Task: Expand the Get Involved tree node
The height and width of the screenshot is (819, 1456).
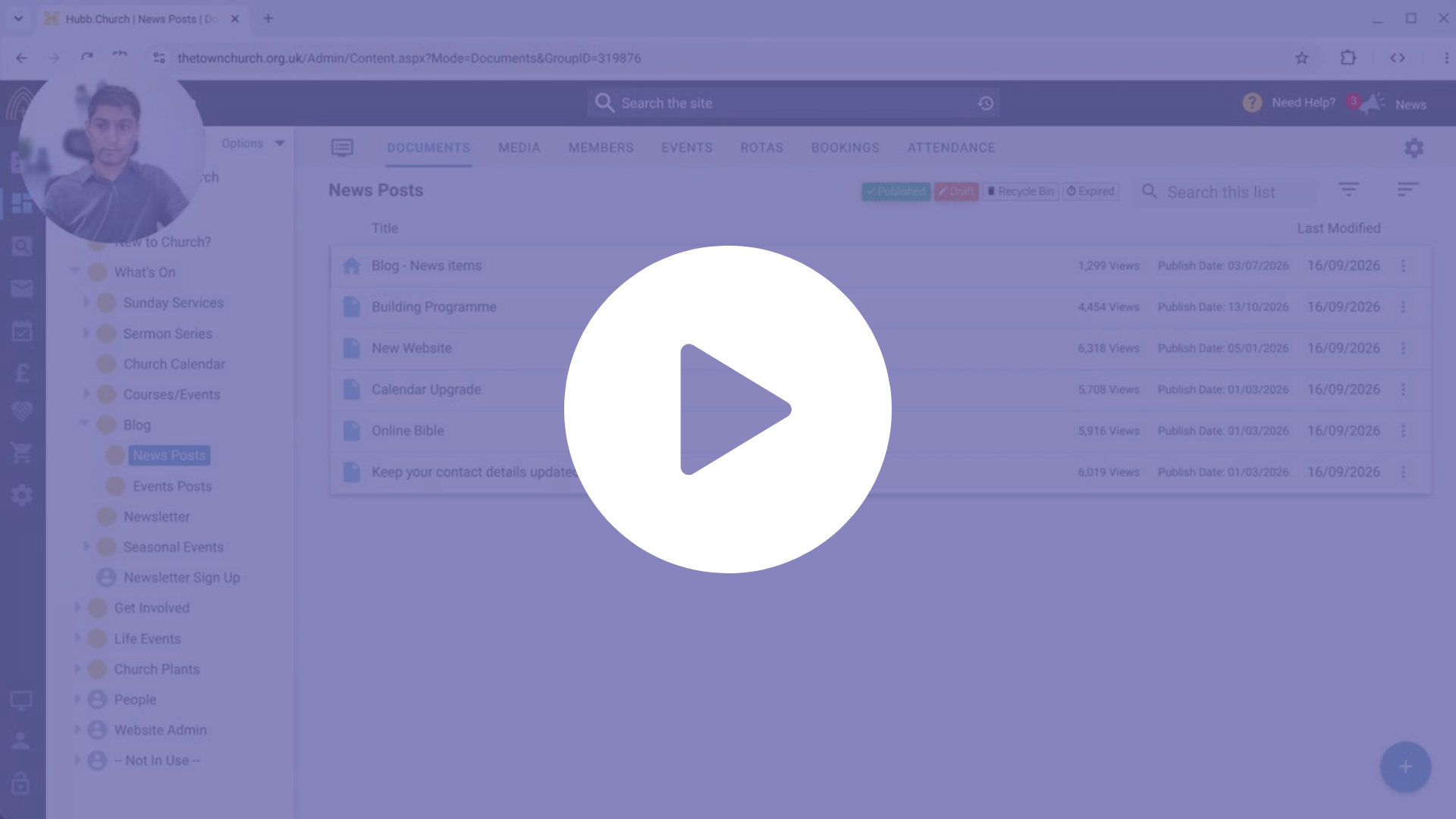Action: point(77,607)
